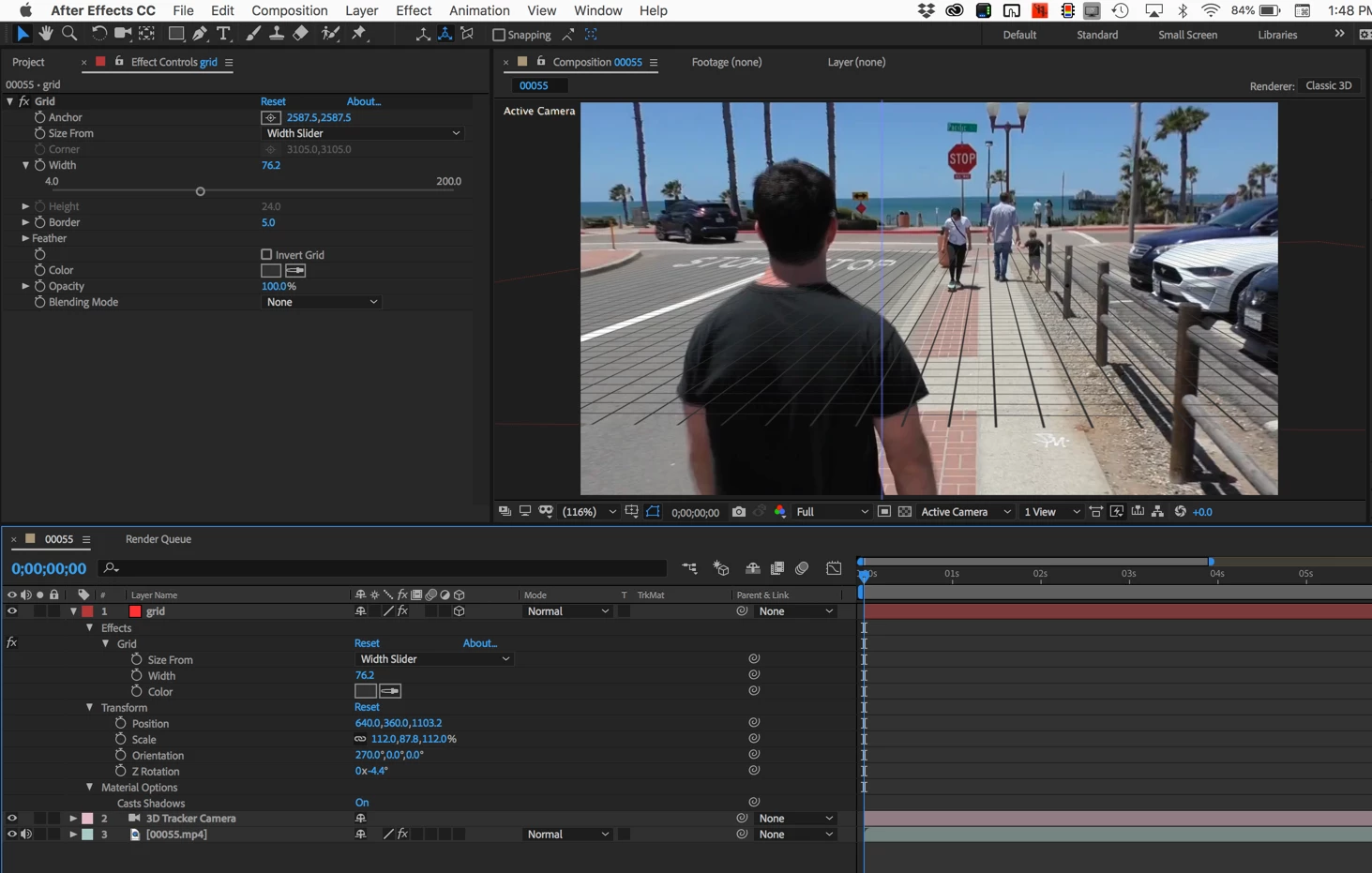Choose the Horizontal Type tool
This screenshot has height=873, width=1372.
point(223,34)
